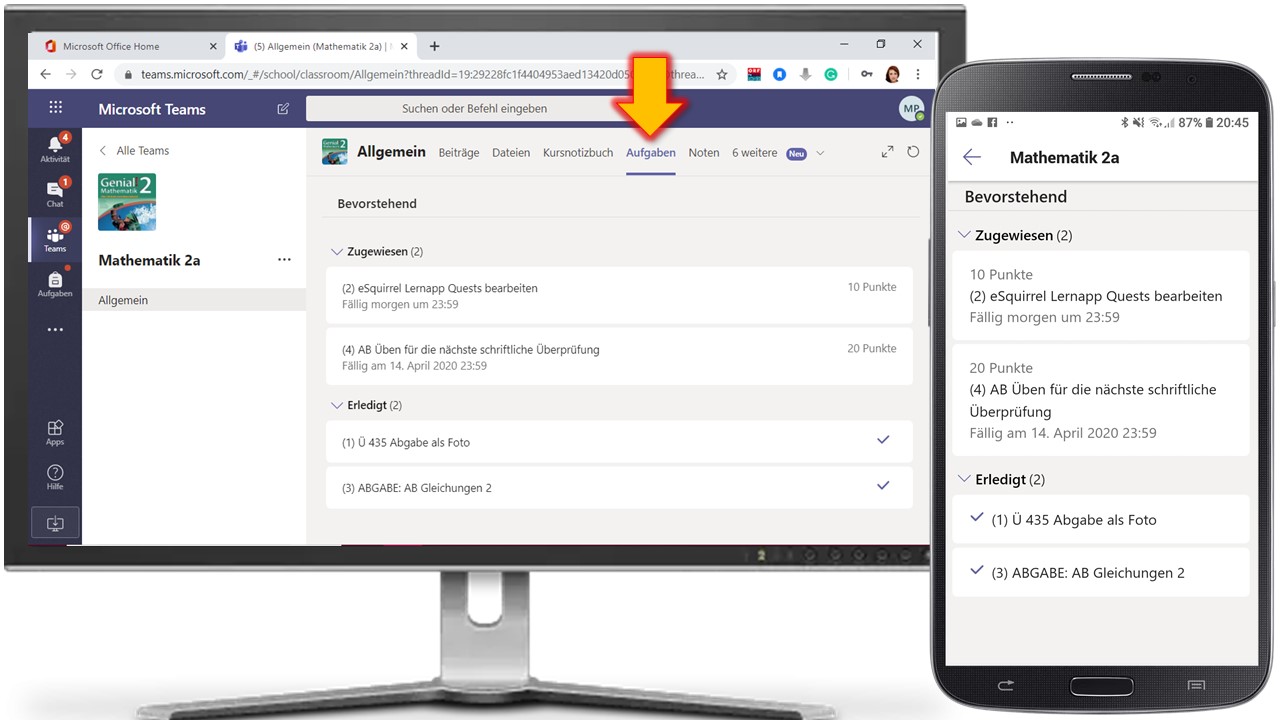Tap the back arrow on phone
The width and height of the screenshot is (1280, 720).
click(971, 157)
